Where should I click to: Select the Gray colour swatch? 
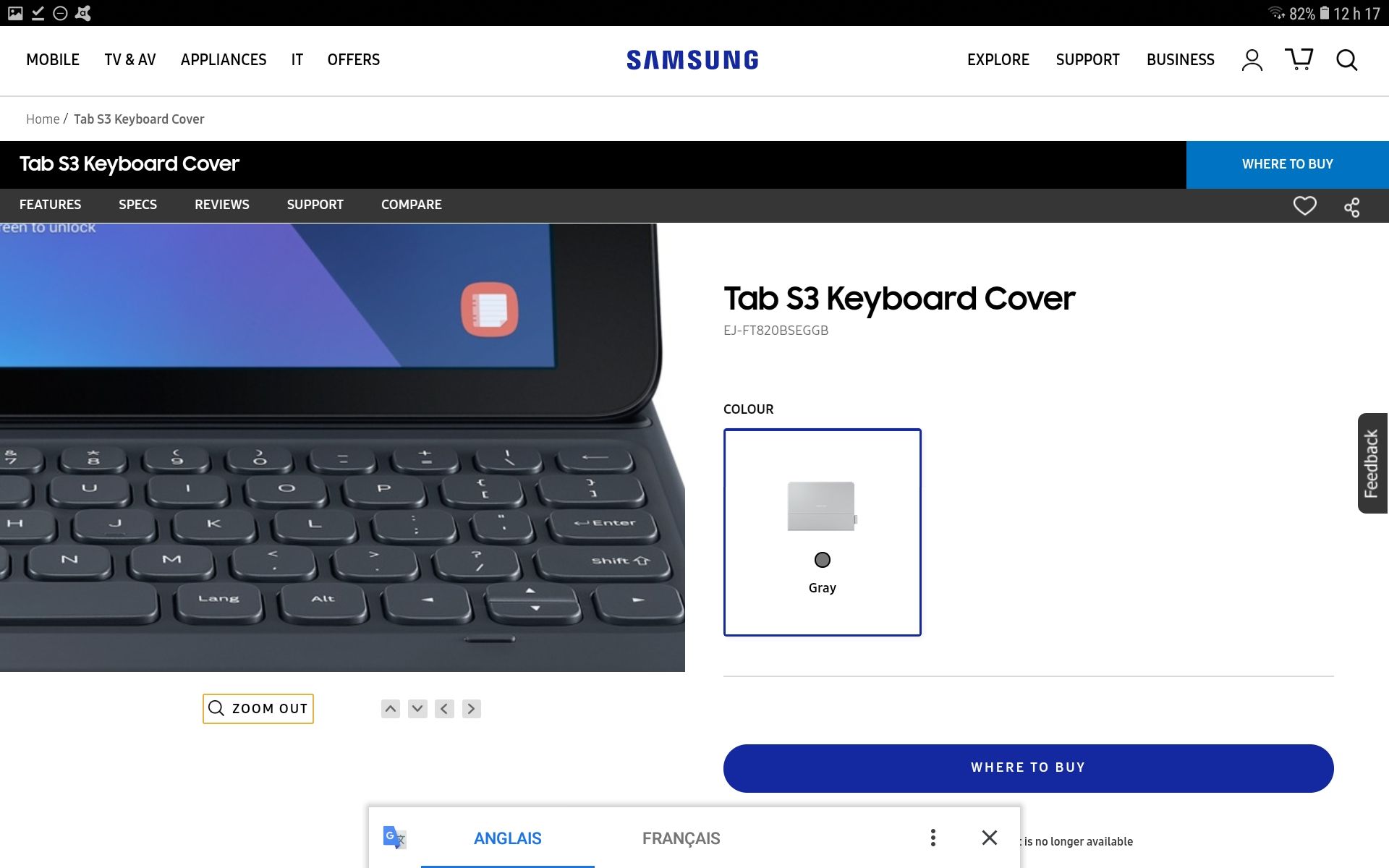[x=823, y=532]
